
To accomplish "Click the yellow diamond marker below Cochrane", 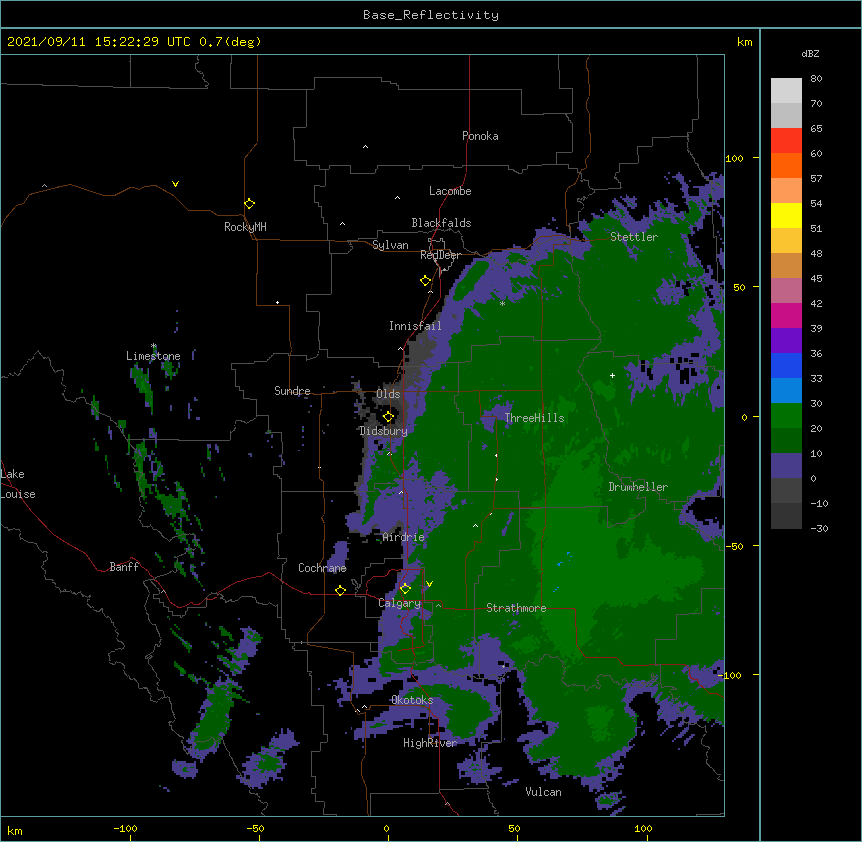I will [340, 590].
